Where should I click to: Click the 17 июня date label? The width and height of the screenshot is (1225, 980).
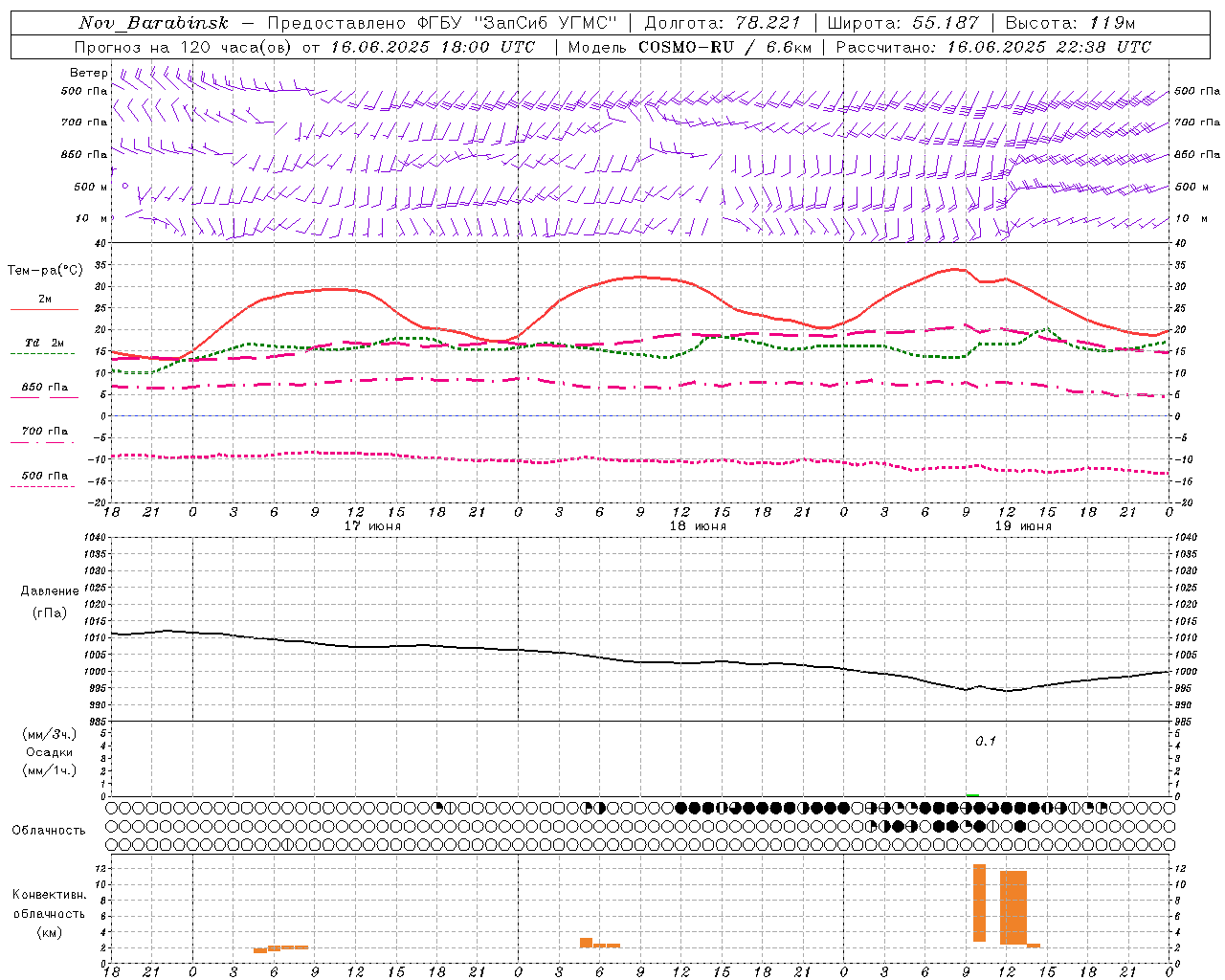click(373, 526)
